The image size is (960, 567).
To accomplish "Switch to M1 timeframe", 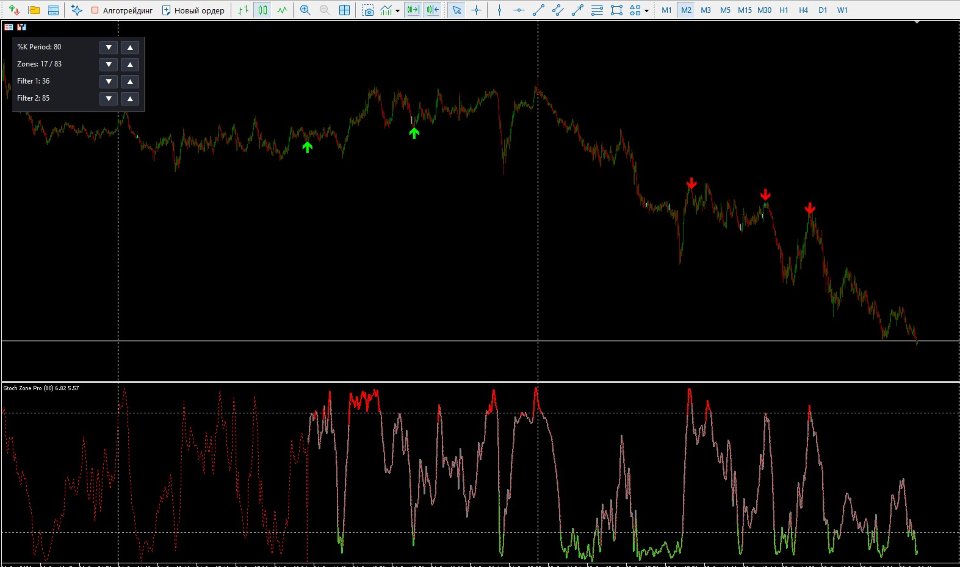I will 666,10.
